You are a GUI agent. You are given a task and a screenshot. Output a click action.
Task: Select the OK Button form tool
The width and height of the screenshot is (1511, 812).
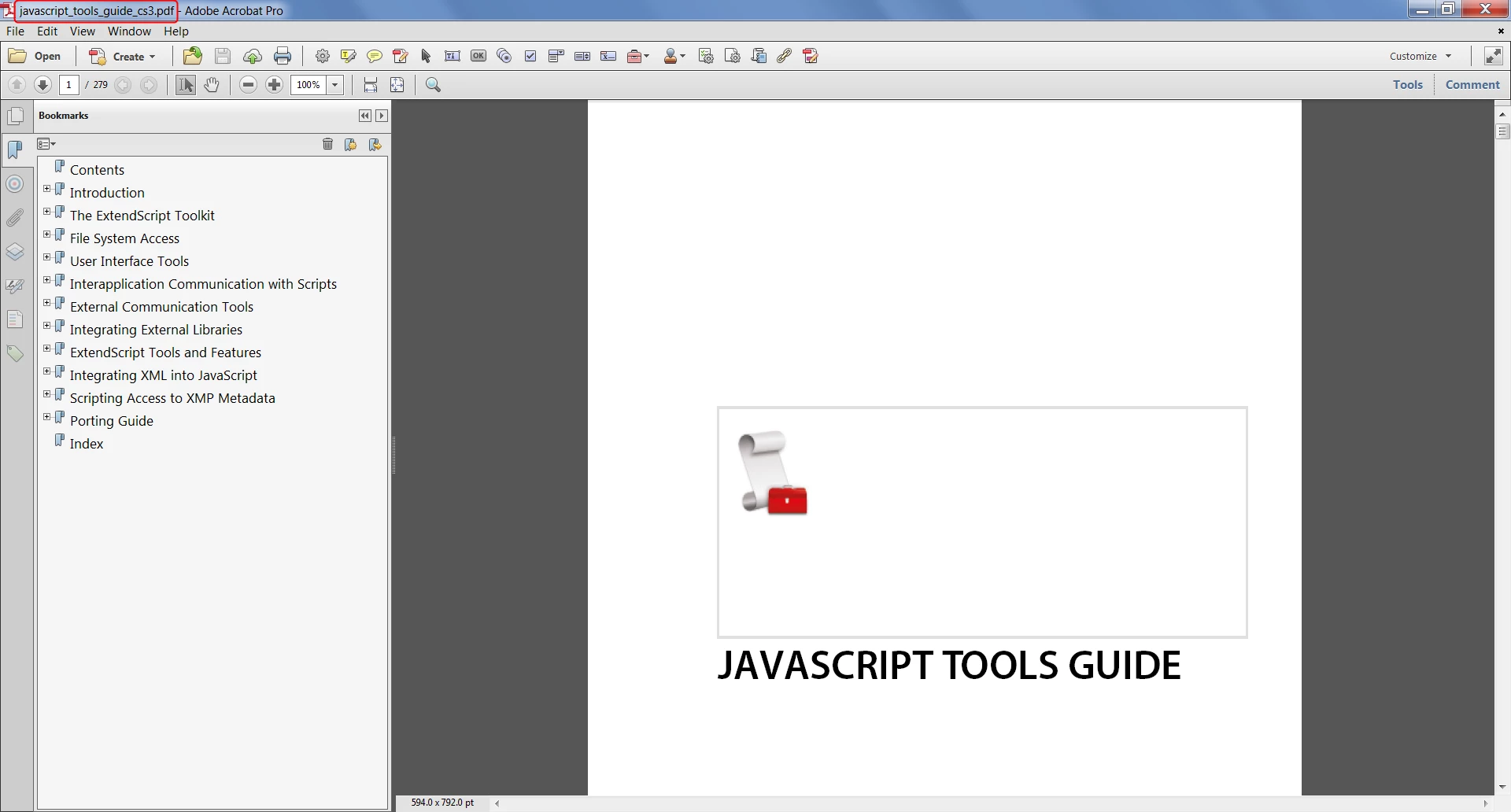(478, 56)
